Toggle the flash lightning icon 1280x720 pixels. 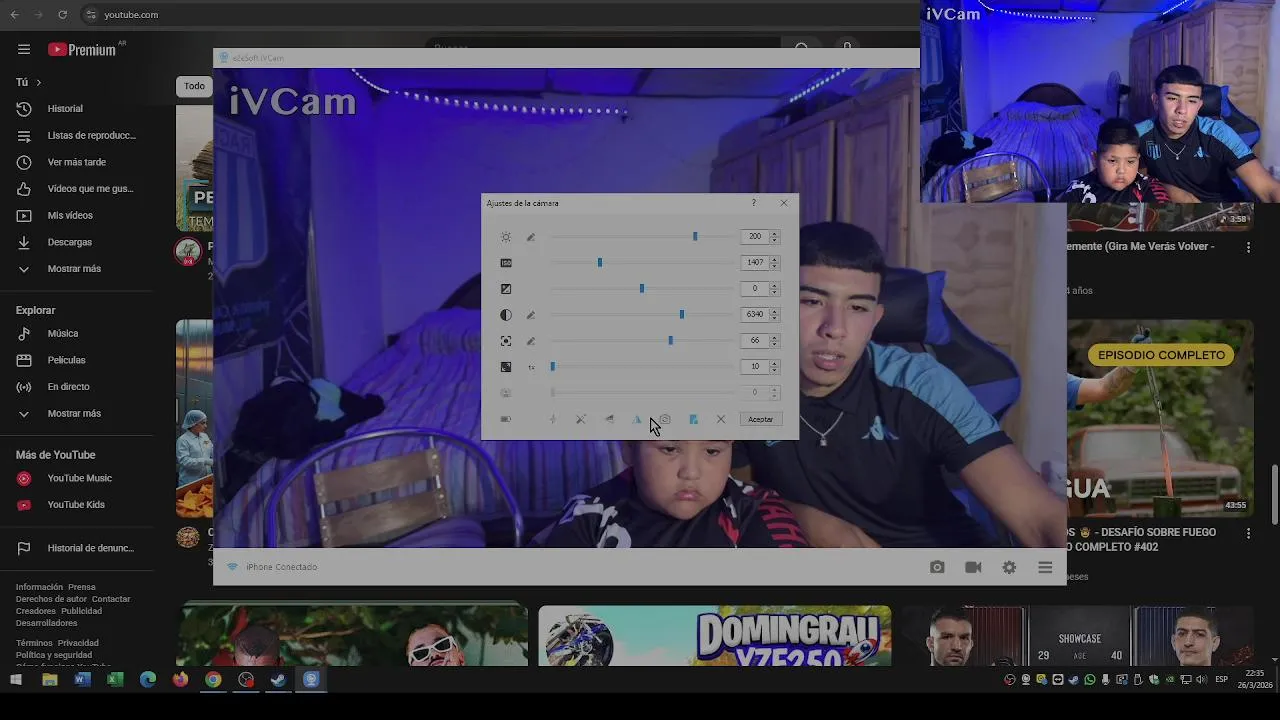pyautogui.click(x=553, y=419)
